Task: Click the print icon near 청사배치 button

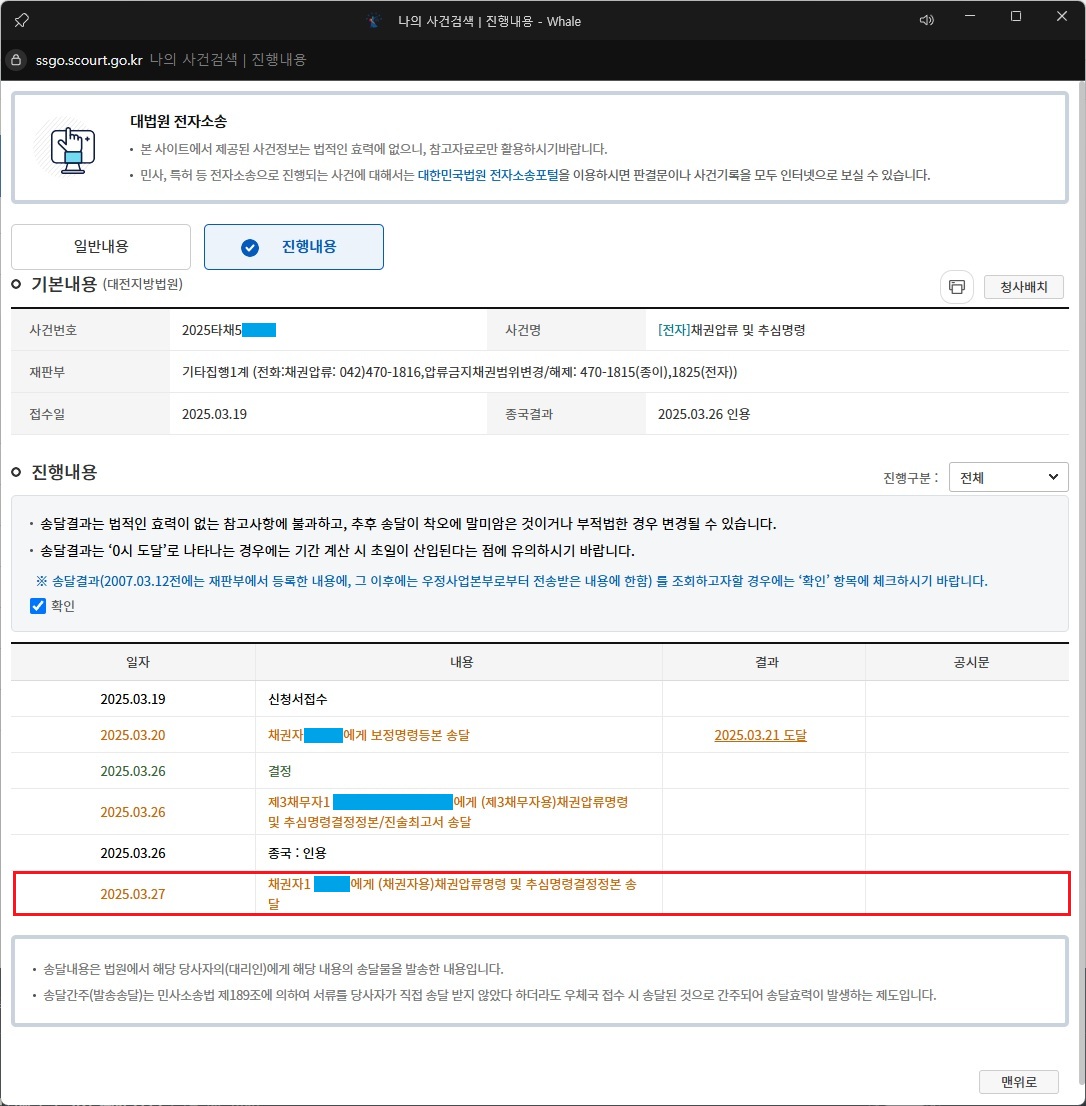Action: (956, 287)
